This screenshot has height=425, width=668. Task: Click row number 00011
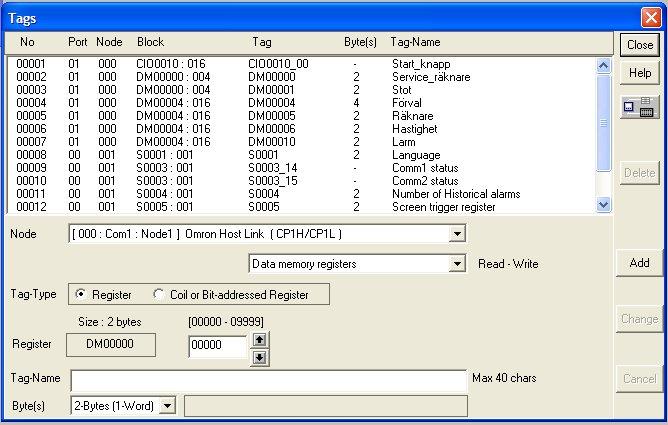click(31, 194)
